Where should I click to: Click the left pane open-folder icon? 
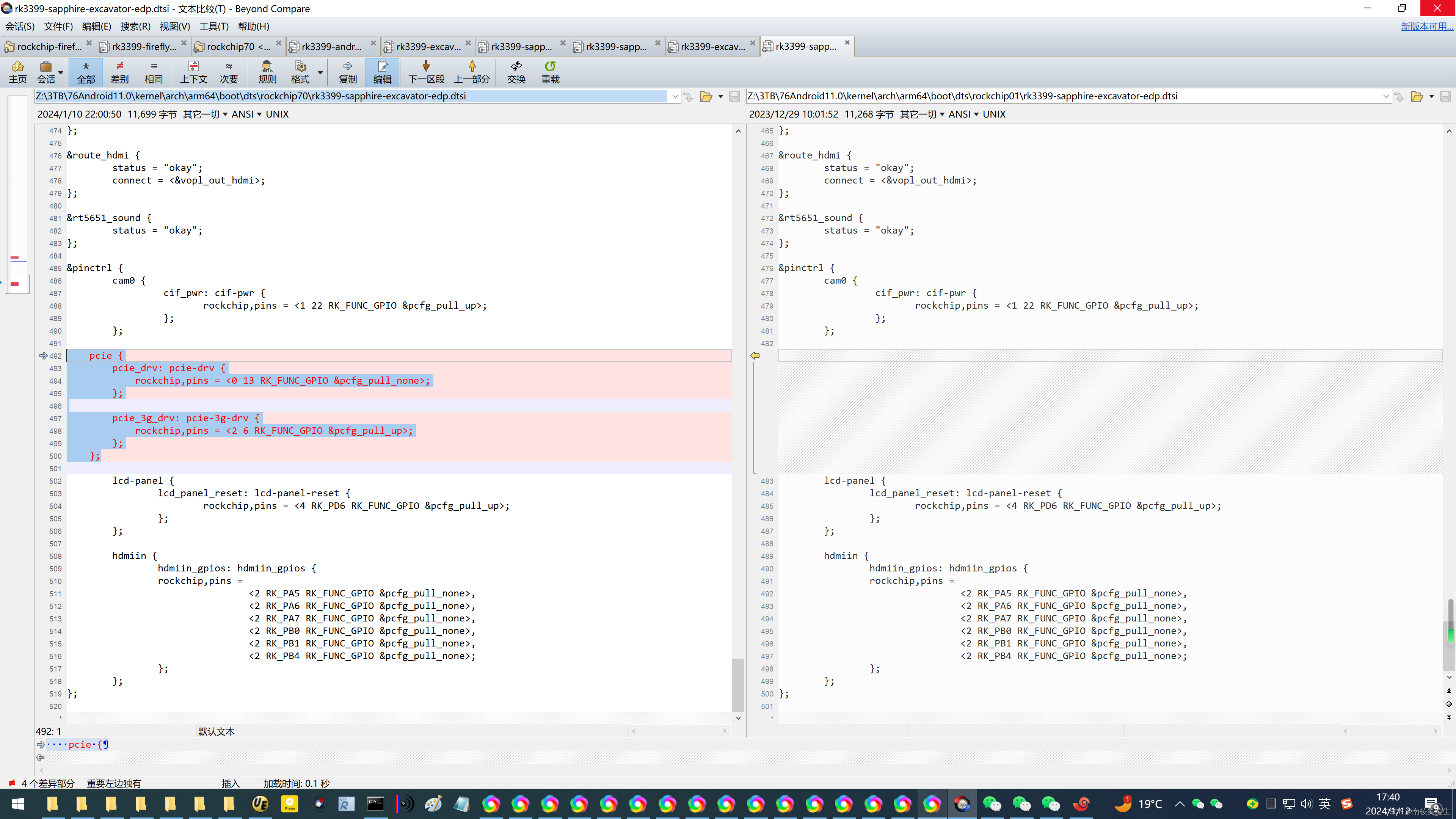point(706,97)
